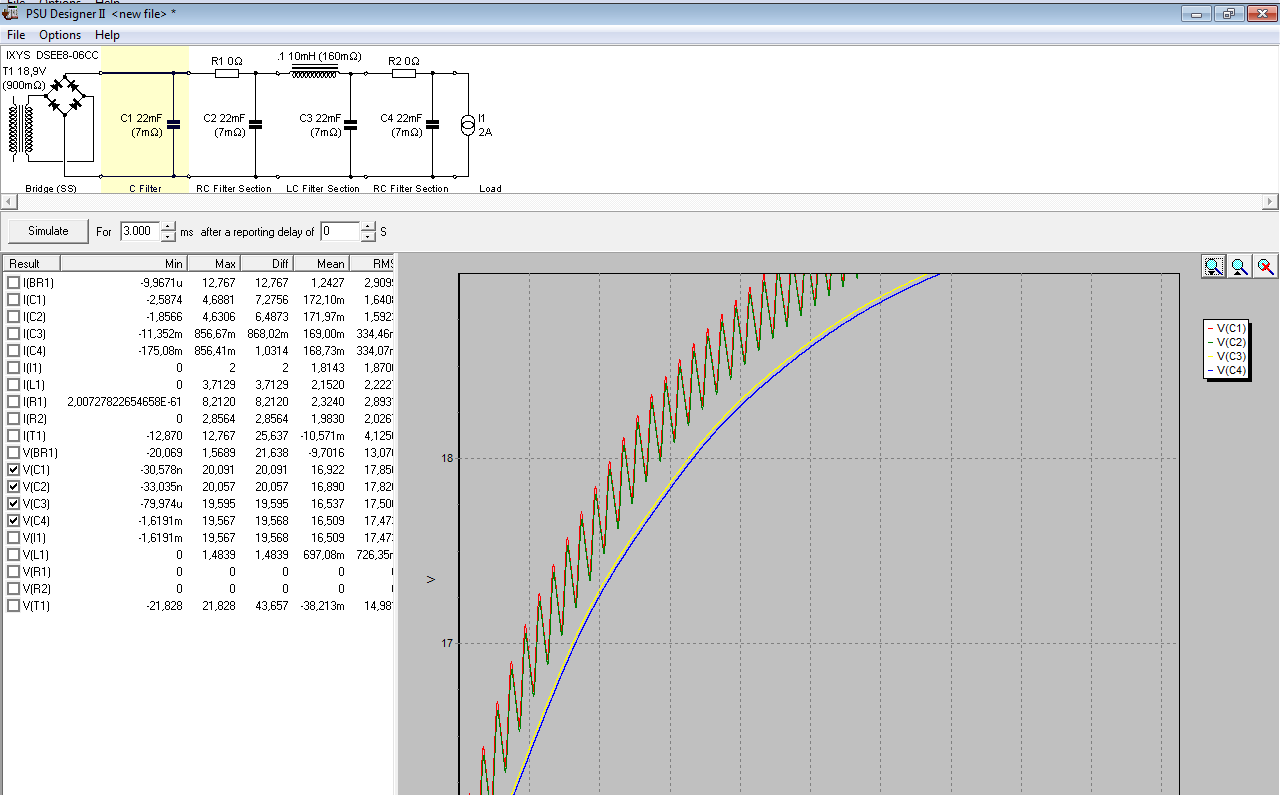Click the V(R1) row name

38,572
